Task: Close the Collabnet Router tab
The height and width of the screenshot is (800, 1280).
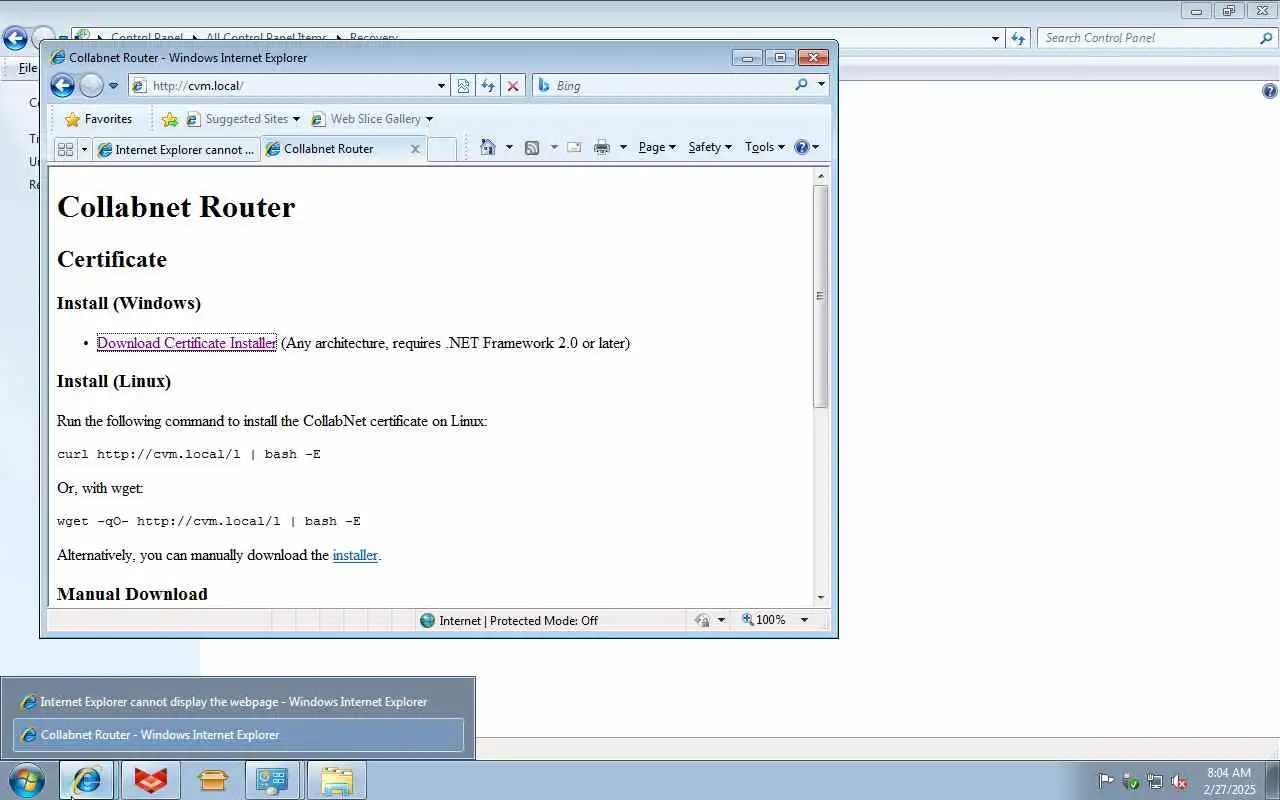Action: click(x=415, y=149)
